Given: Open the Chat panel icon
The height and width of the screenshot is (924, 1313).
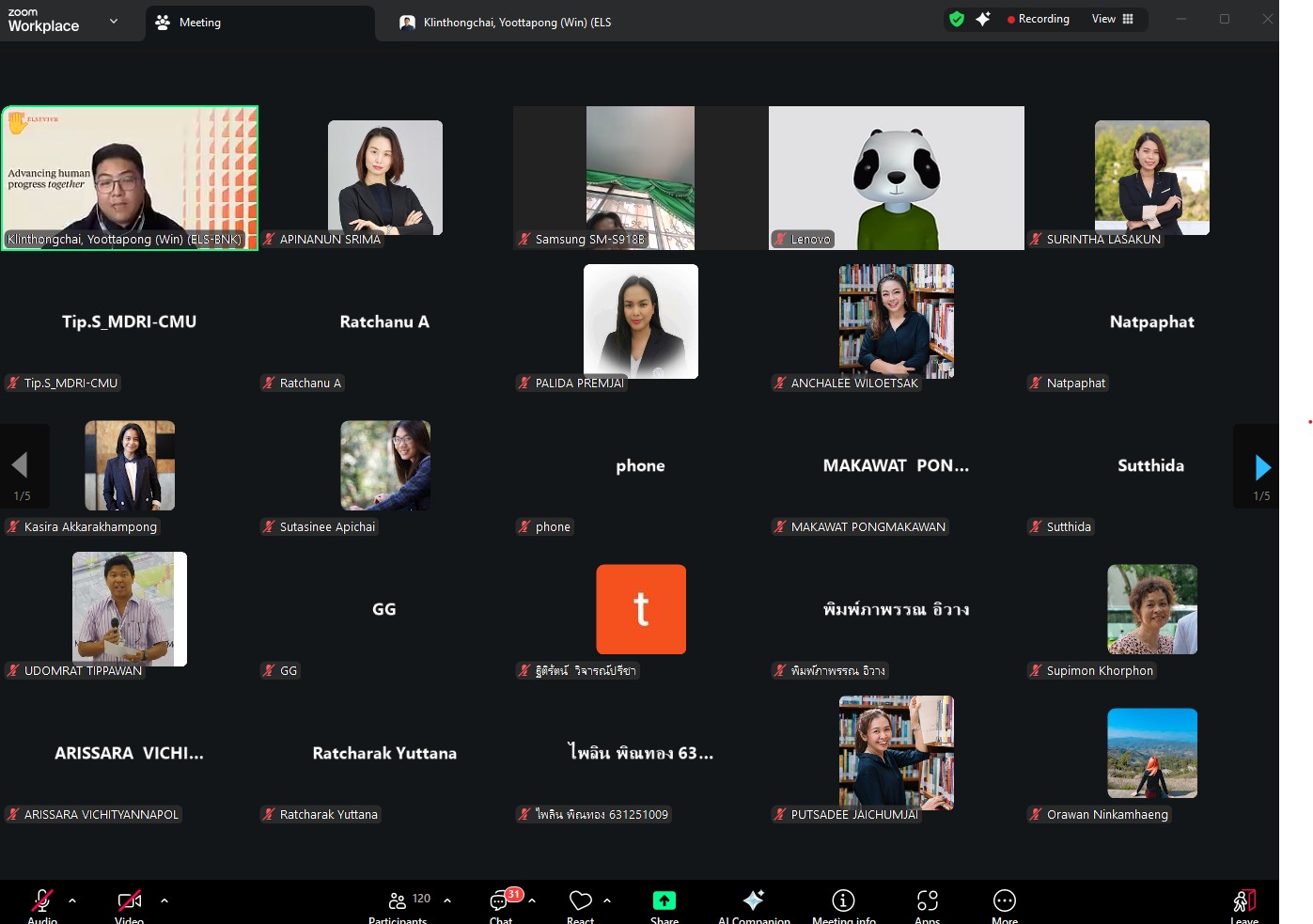Looking at the screenshot, I should (500, 901).
